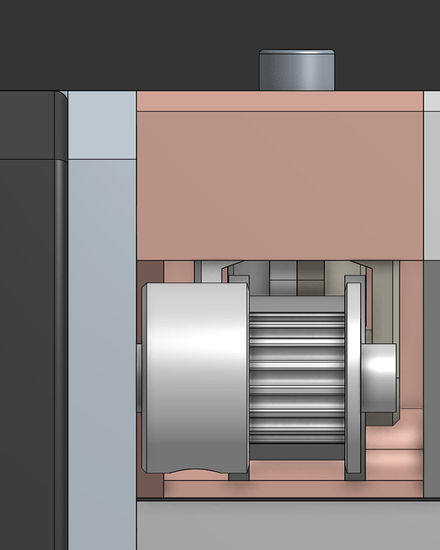Select the small shaft stub right of the pulley flange
This screenshot has width=440, height=550.
379,378
